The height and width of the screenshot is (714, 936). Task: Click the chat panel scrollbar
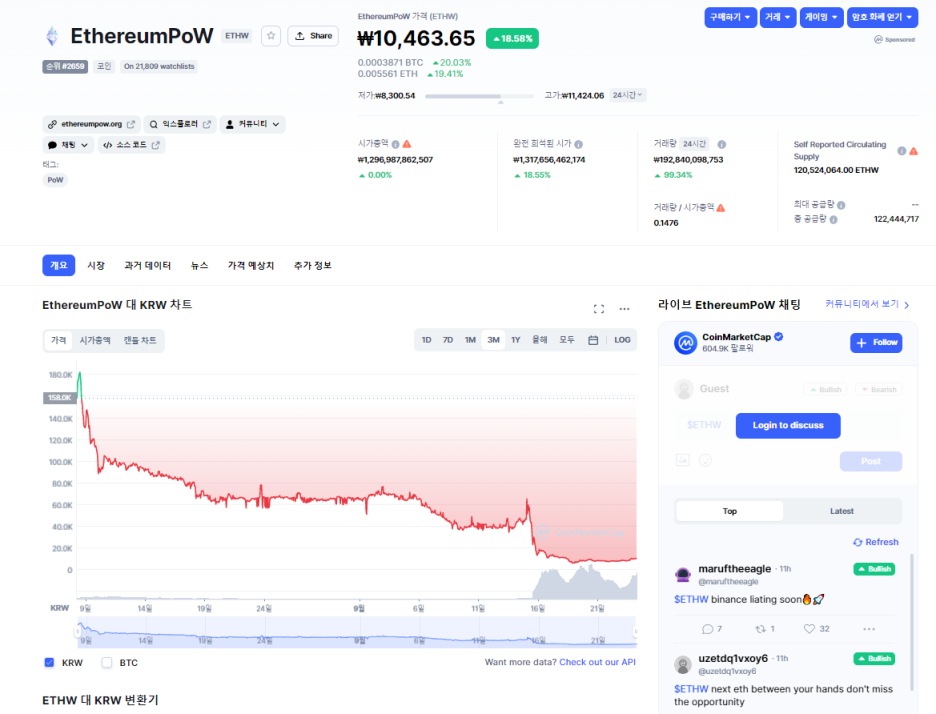[x=912, y=622]
